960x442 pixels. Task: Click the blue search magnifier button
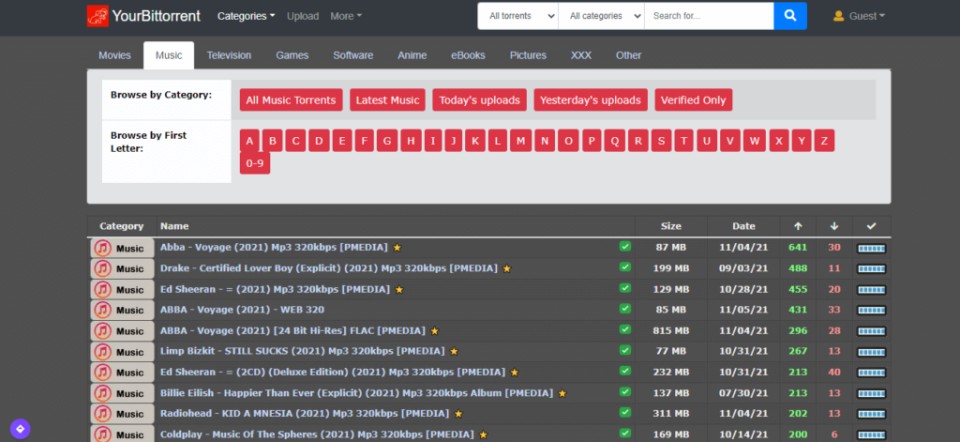pos(790,16)
